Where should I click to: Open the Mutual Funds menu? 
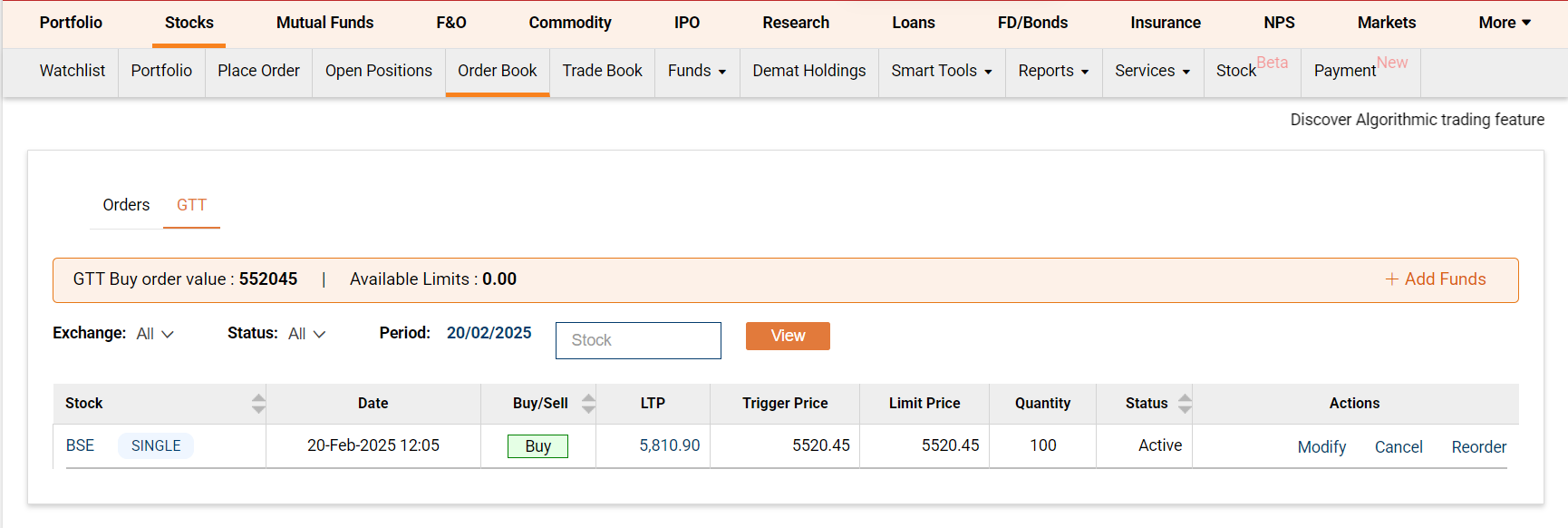(324, 22)
